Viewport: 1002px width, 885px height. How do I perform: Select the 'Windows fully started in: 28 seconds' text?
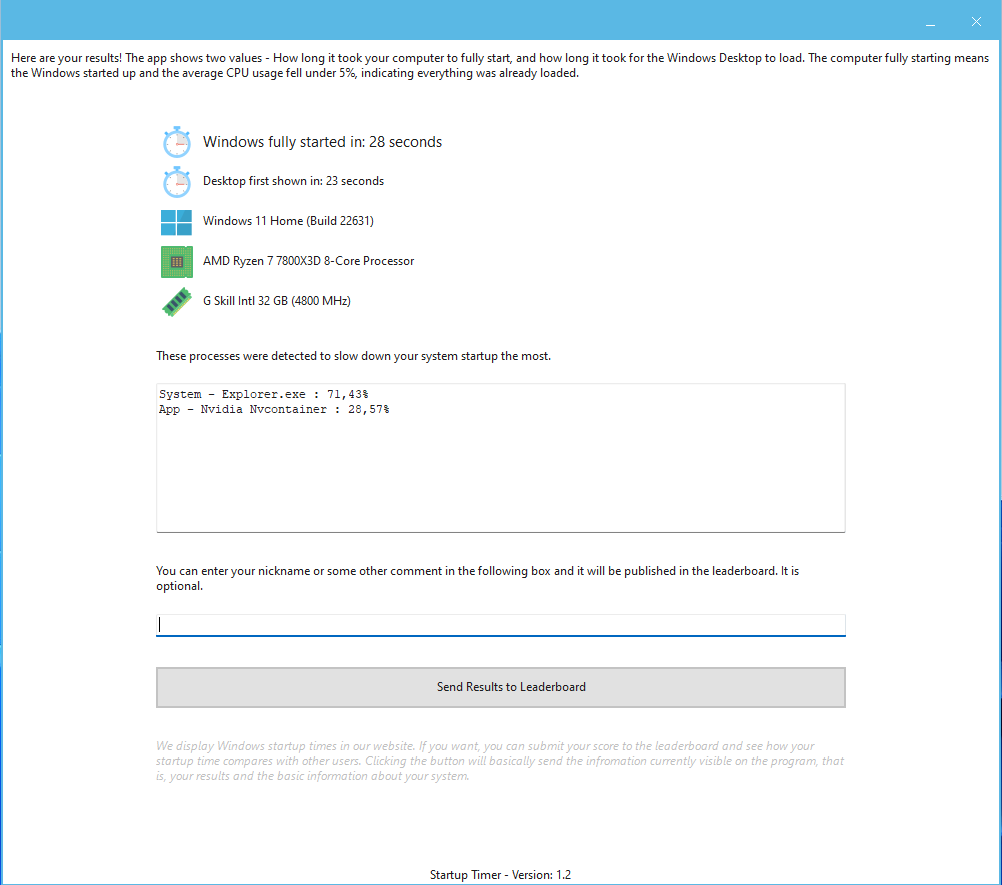click(322, 142)
